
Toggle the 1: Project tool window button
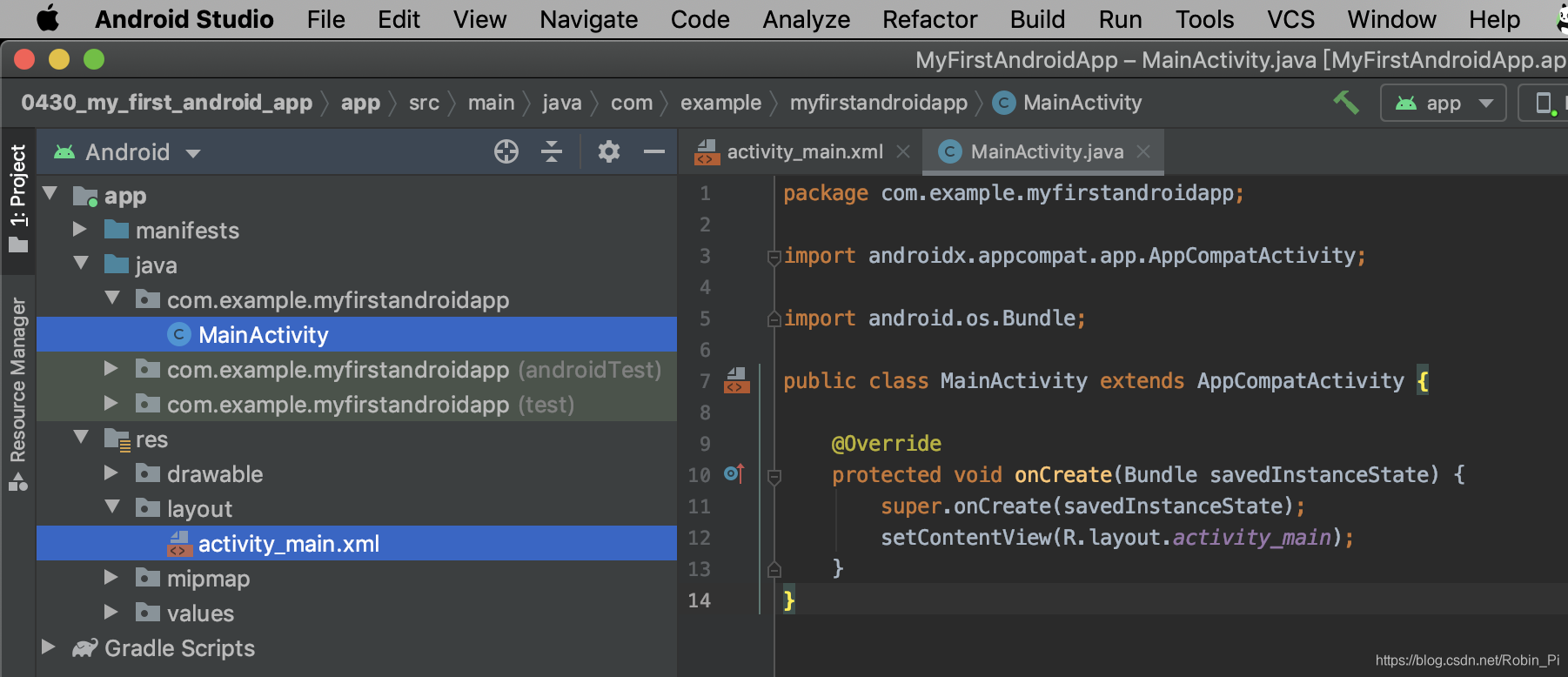click(x=18, y=198)
